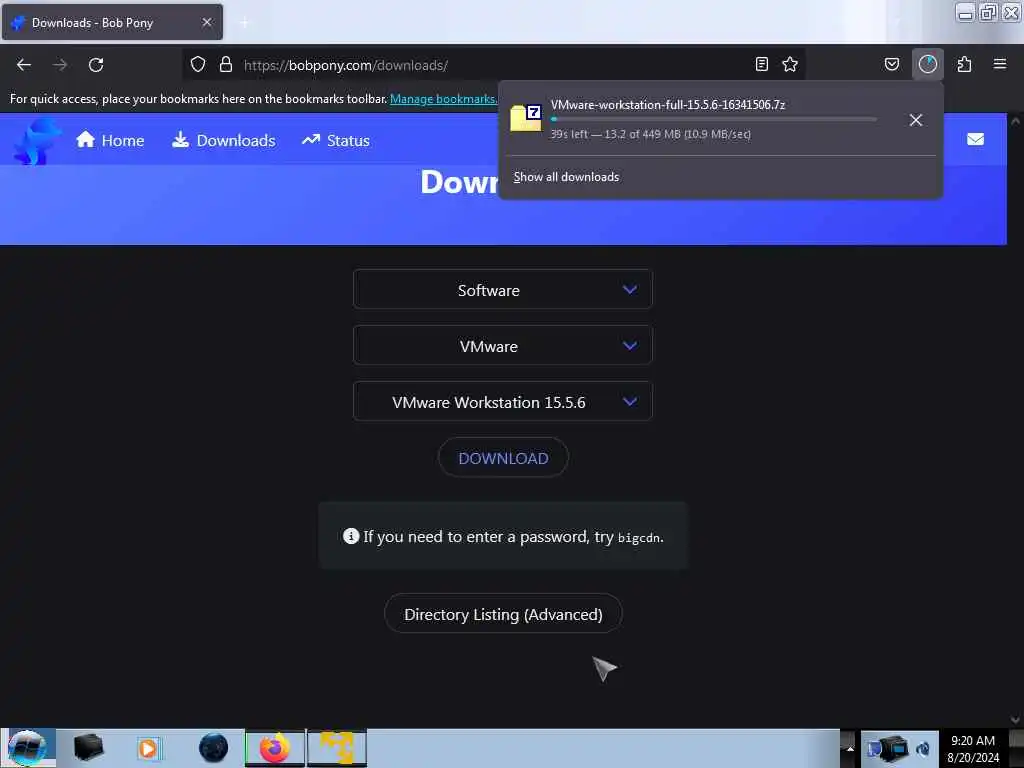The height and width of the screenshot is (768, 1024).
Task: Click the download progress bar
Action: [x=713, y=120]
